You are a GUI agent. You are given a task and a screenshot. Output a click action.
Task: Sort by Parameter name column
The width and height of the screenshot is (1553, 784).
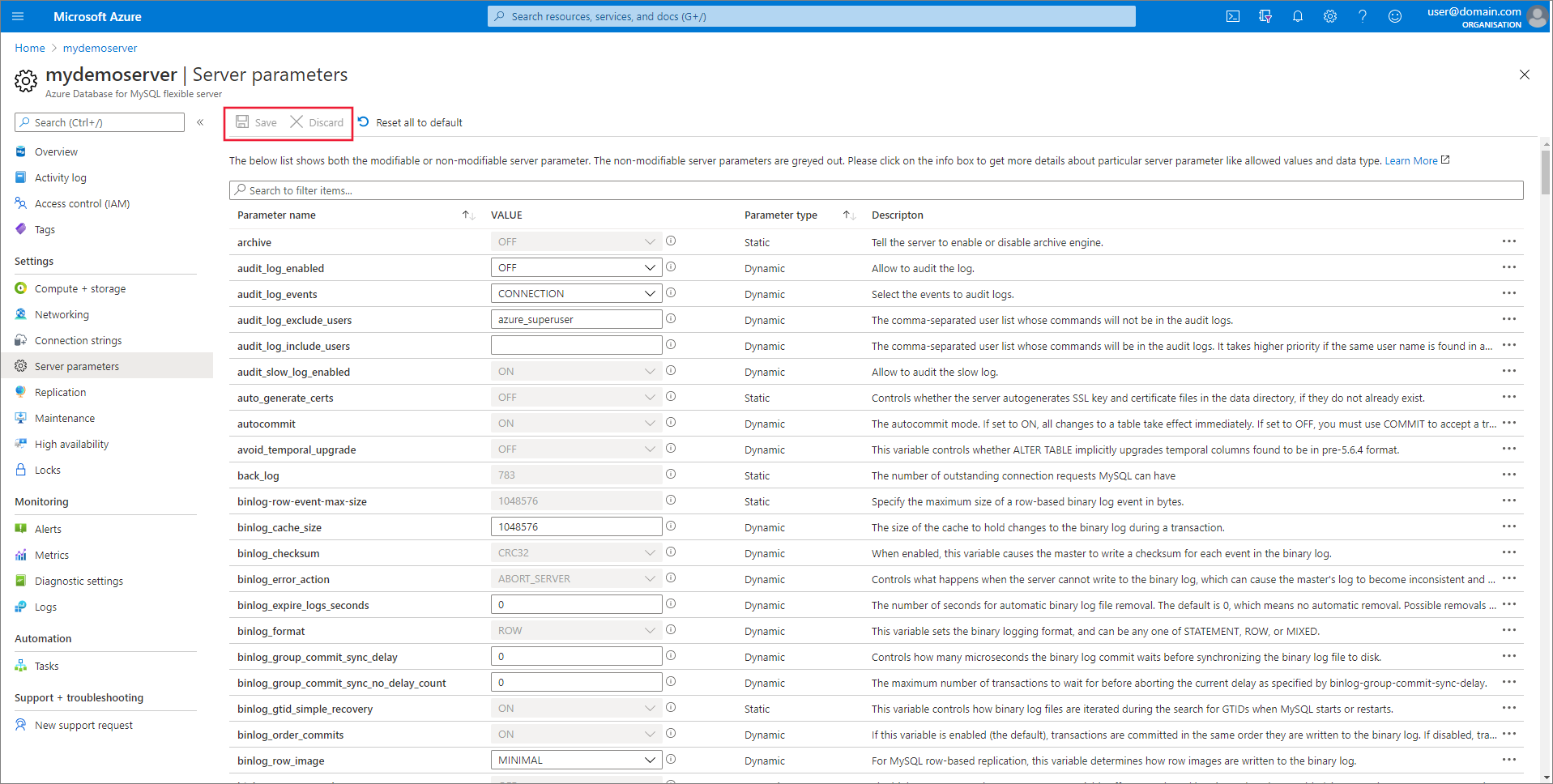tap(468, 215)
